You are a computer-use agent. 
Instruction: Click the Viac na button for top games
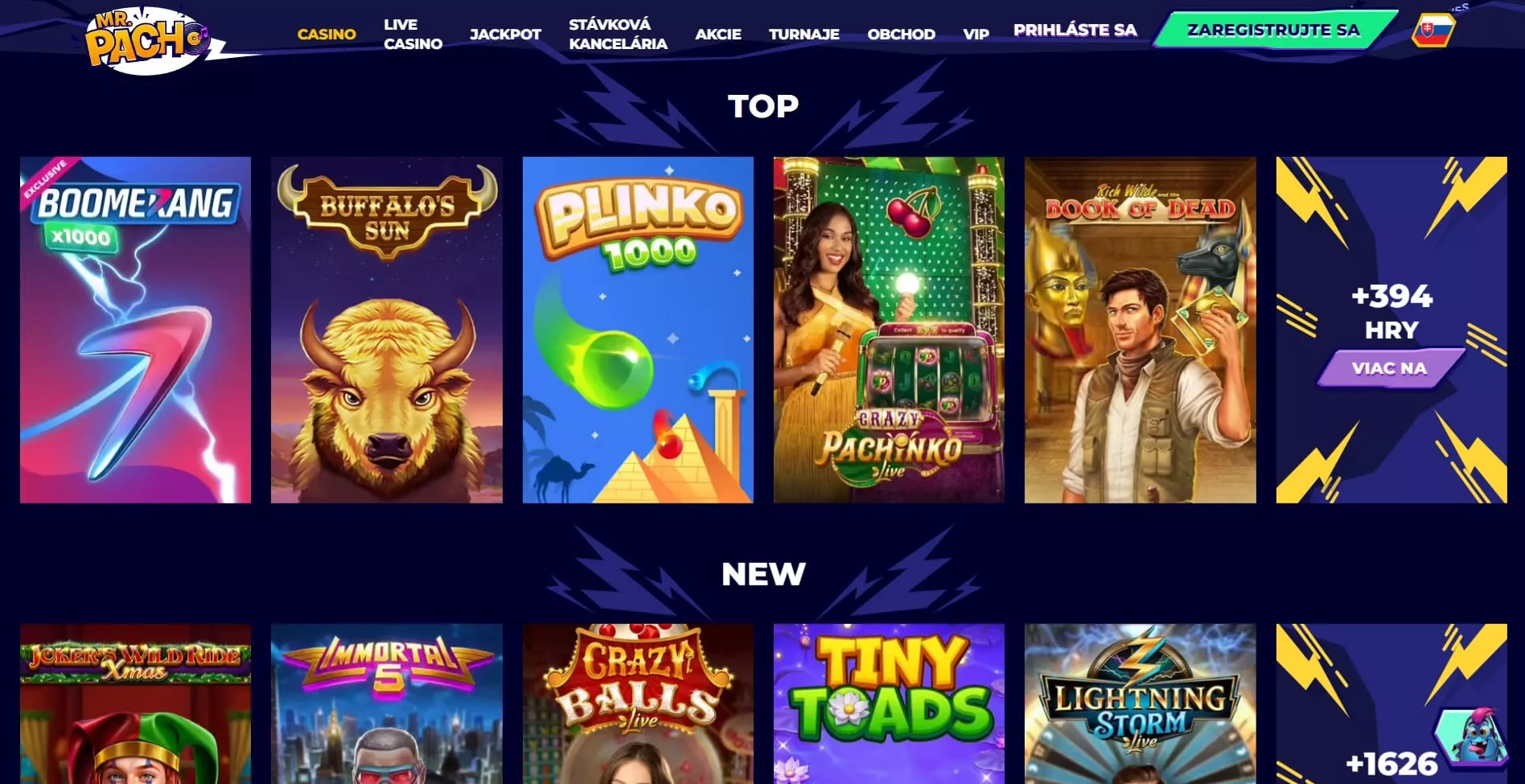point(1389,368)
